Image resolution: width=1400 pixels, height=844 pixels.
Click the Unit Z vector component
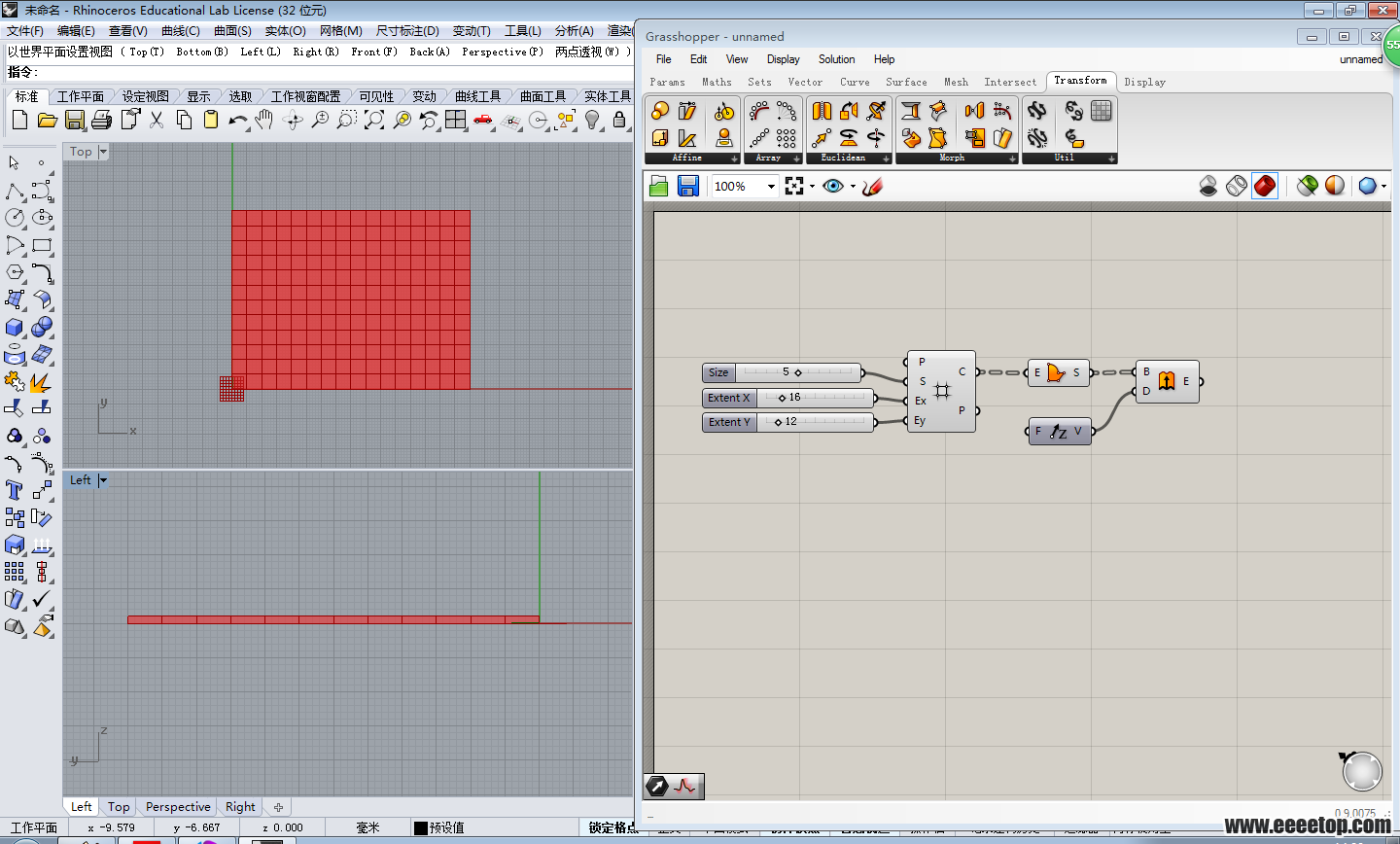click(x=1060, y=432)
